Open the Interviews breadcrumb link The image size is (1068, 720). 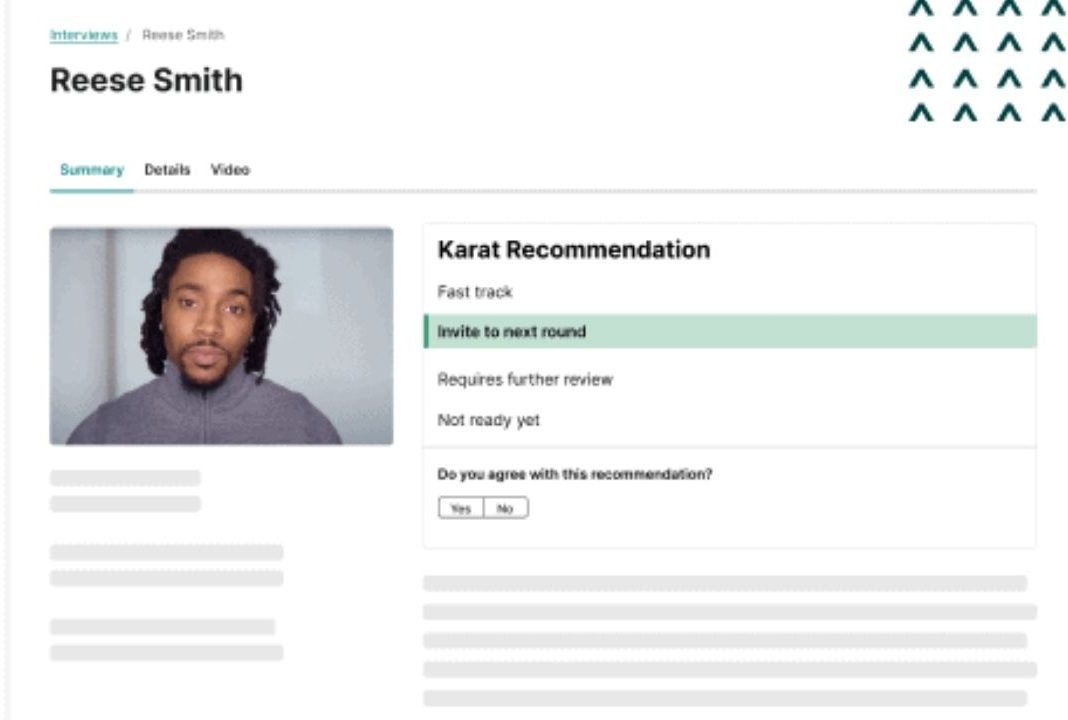point(84,35)
